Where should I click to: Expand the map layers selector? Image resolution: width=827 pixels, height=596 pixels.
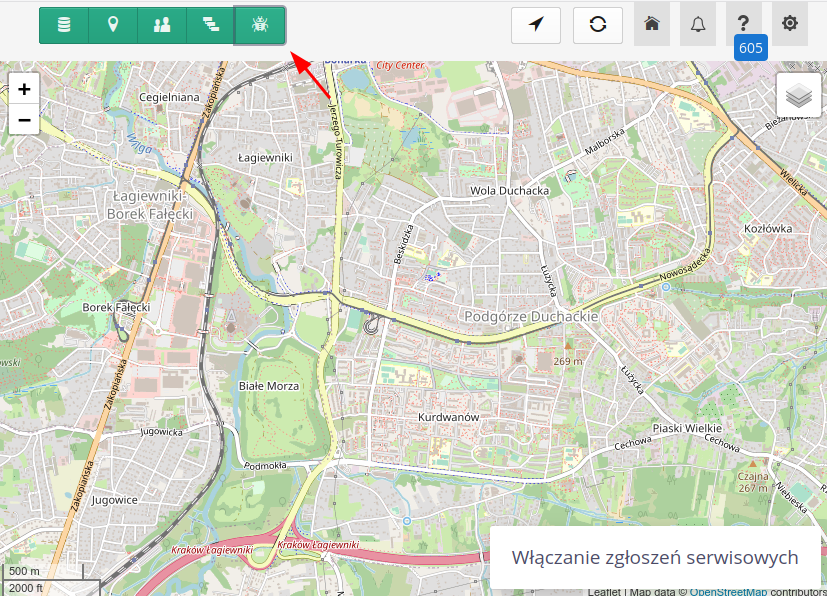point(798,96)
